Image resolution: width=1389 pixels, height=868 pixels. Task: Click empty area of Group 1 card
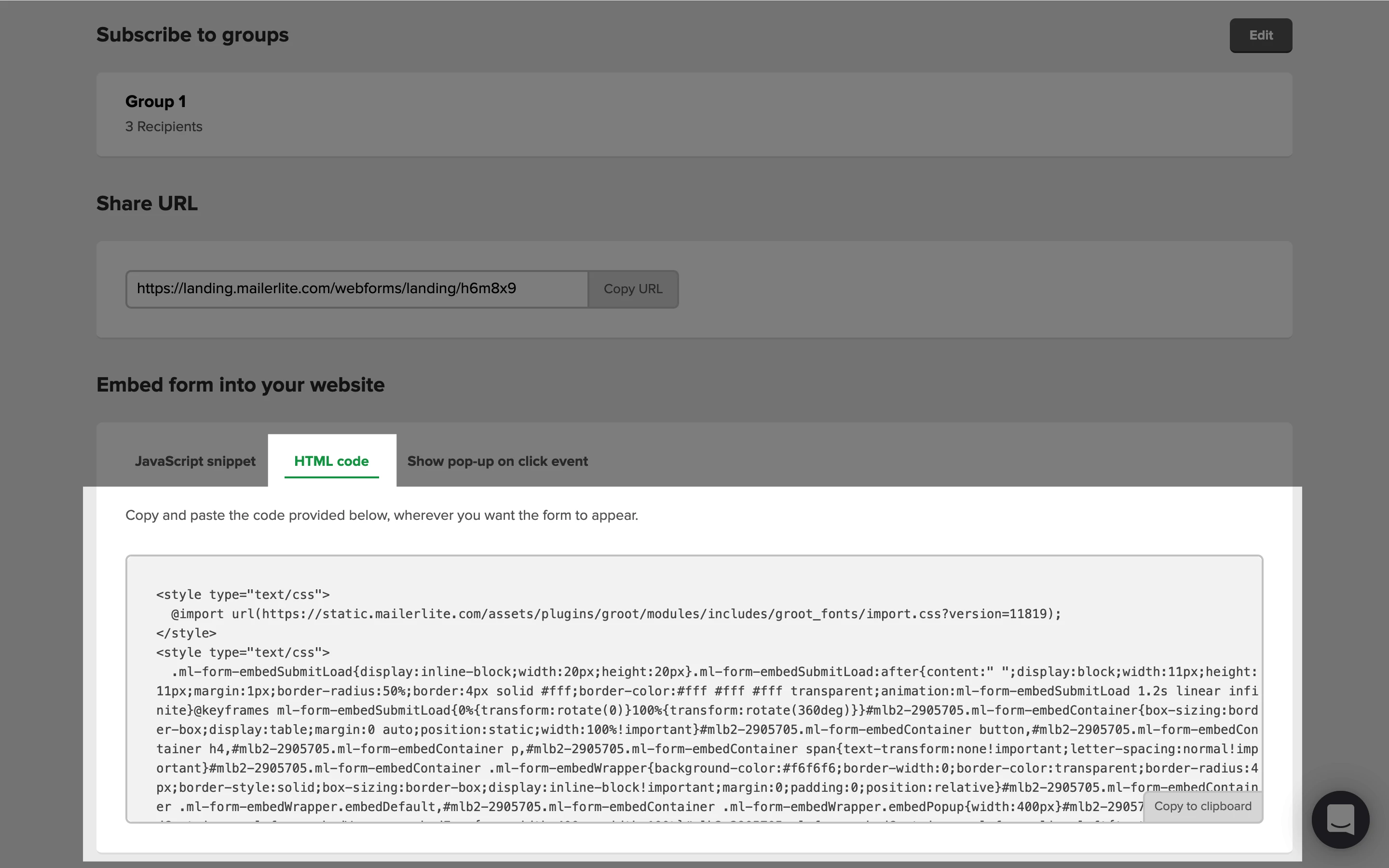coord(746,115)
